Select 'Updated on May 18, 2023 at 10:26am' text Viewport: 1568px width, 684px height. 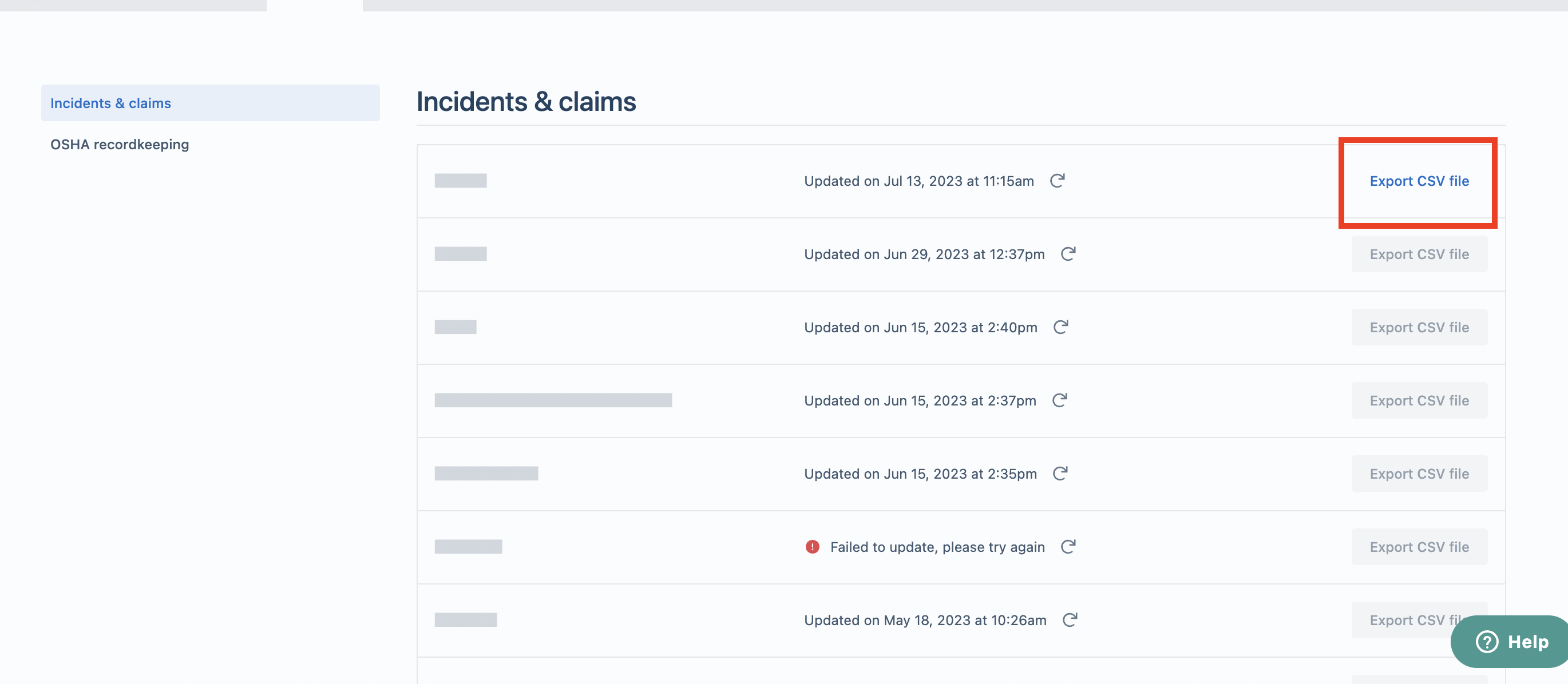coord(925,619)
